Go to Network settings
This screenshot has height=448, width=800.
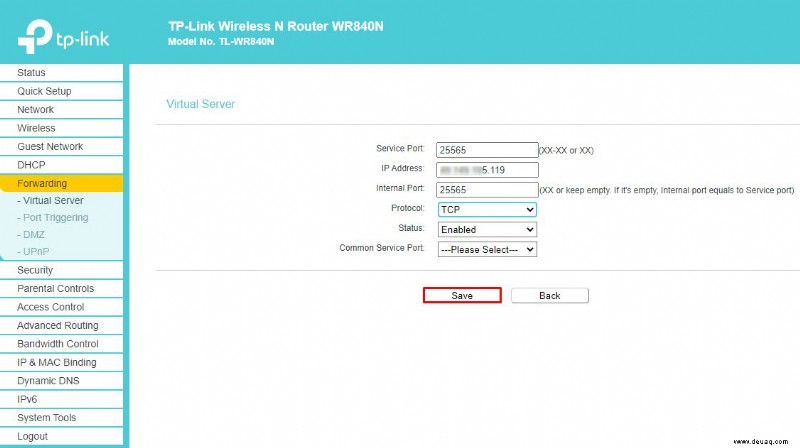(61, 110)
